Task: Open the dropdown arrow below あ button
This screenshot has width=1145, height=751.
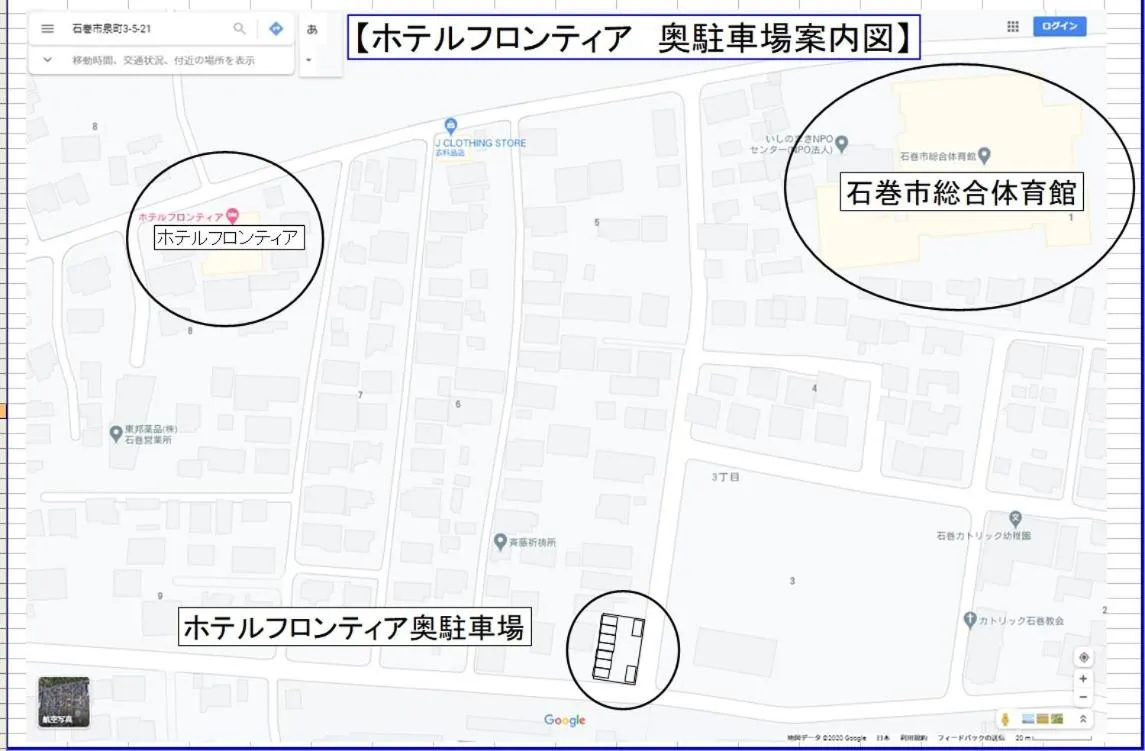Action: 309,57
